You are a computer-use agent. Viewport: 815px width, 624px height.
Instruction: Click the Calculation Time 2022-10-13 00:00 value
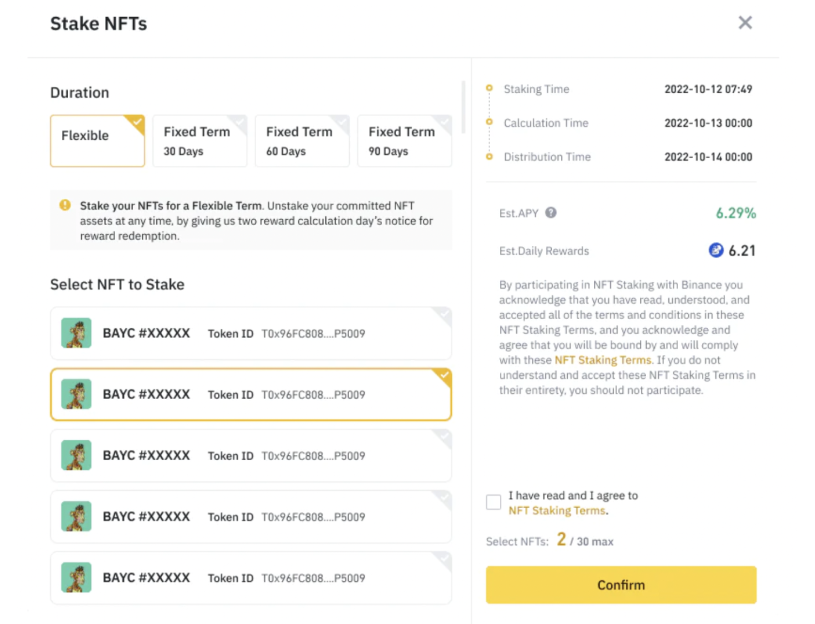pyautogui.click(x=708, y=123)
